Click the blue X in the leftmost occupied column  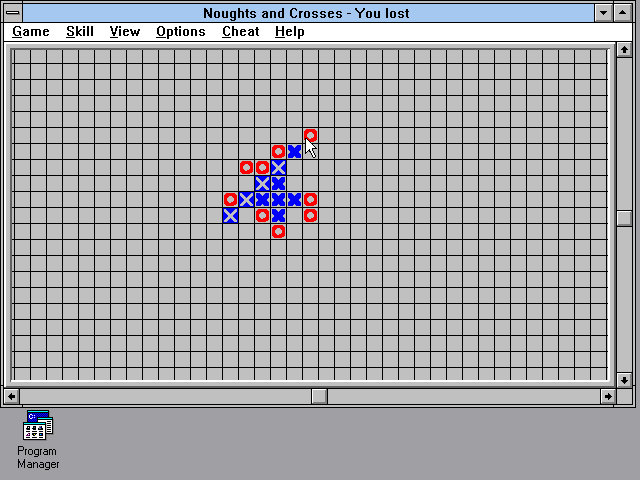[230, 216]
